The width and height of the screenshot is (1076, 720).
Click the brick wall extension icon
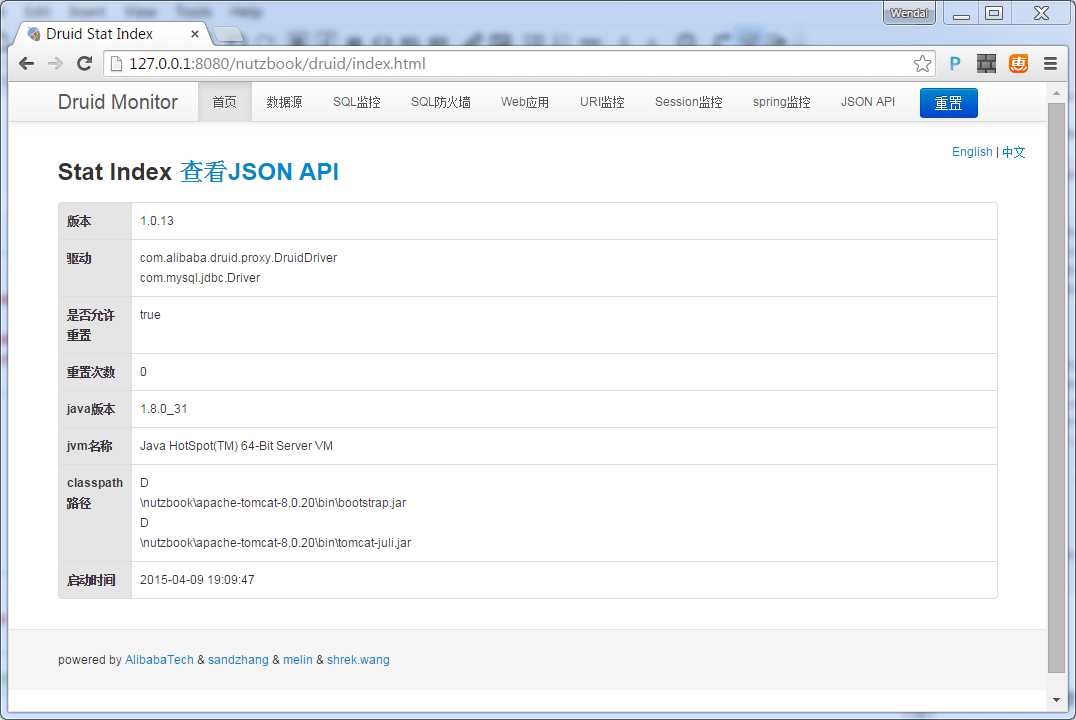[986, 64]
